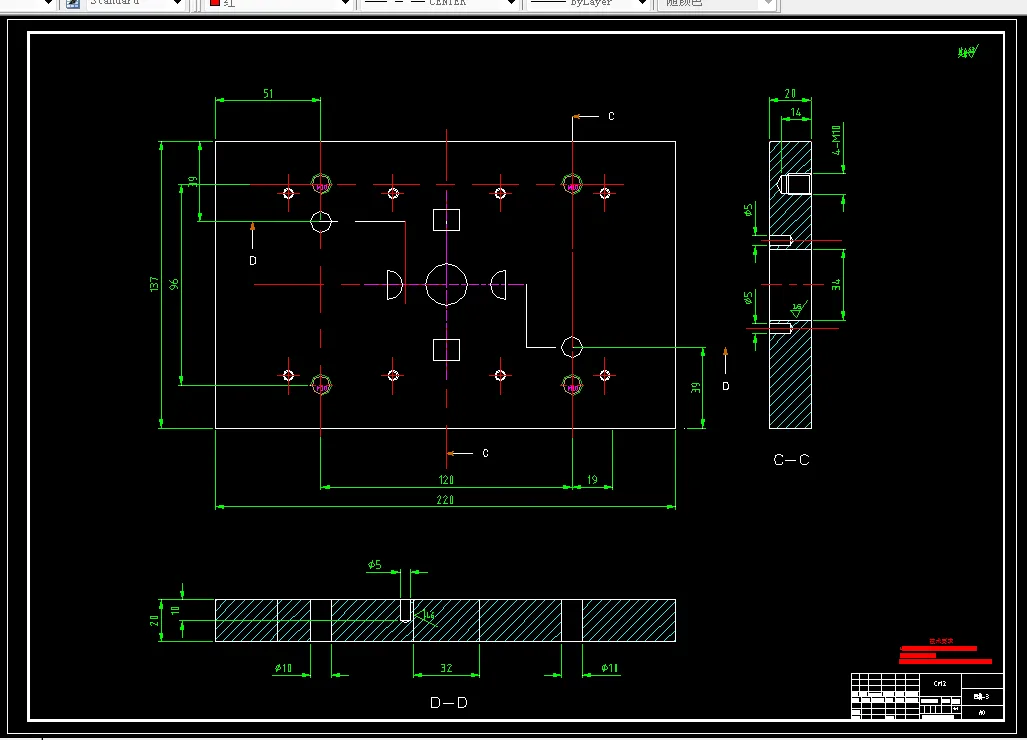This screenshot has width=1027, height=740.
Task: Select the 96 vertical dimension text
Action: [x=174, y=284]
